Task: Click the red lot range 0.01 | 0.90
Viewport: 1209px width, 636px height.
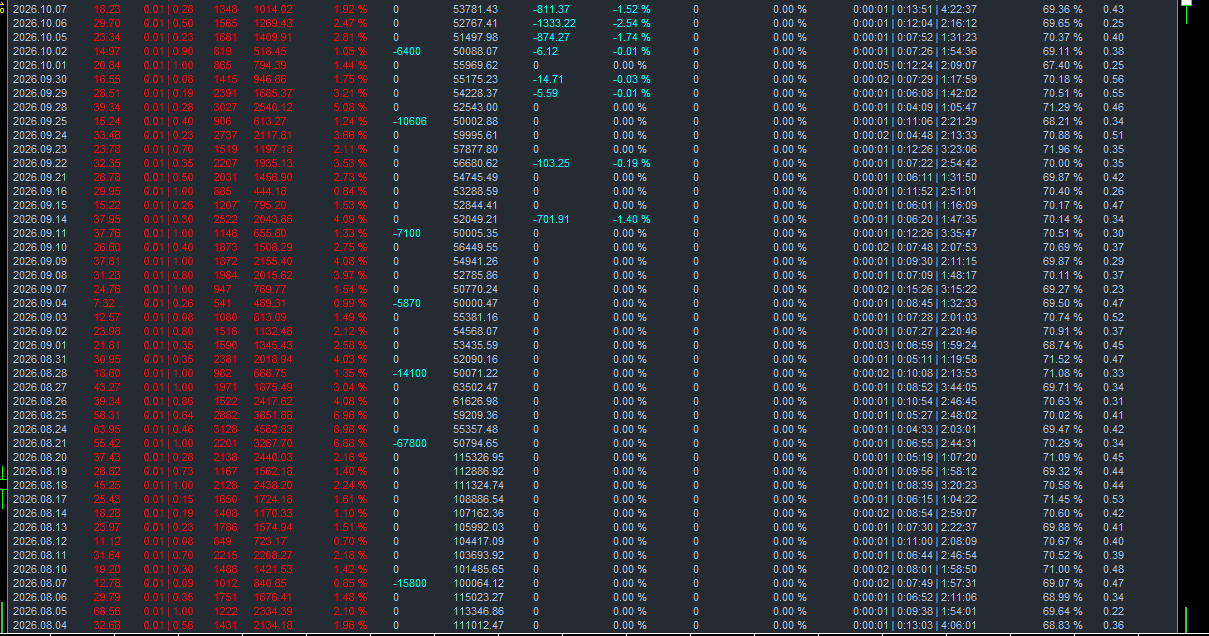Action: coord(169,51)
